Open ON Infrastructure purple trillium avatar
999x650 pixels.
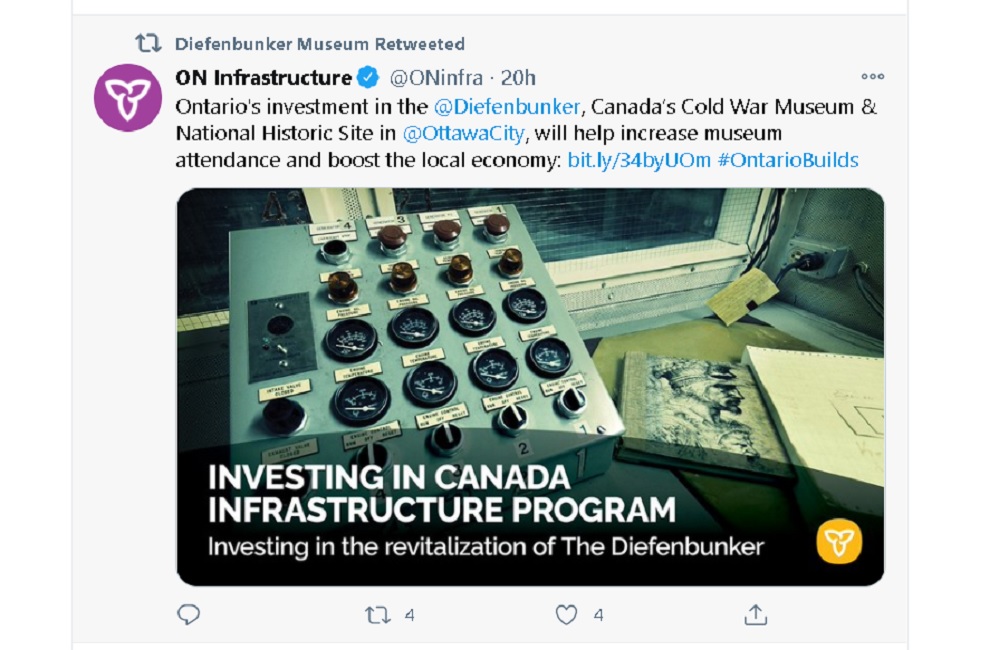click(128, 98)
